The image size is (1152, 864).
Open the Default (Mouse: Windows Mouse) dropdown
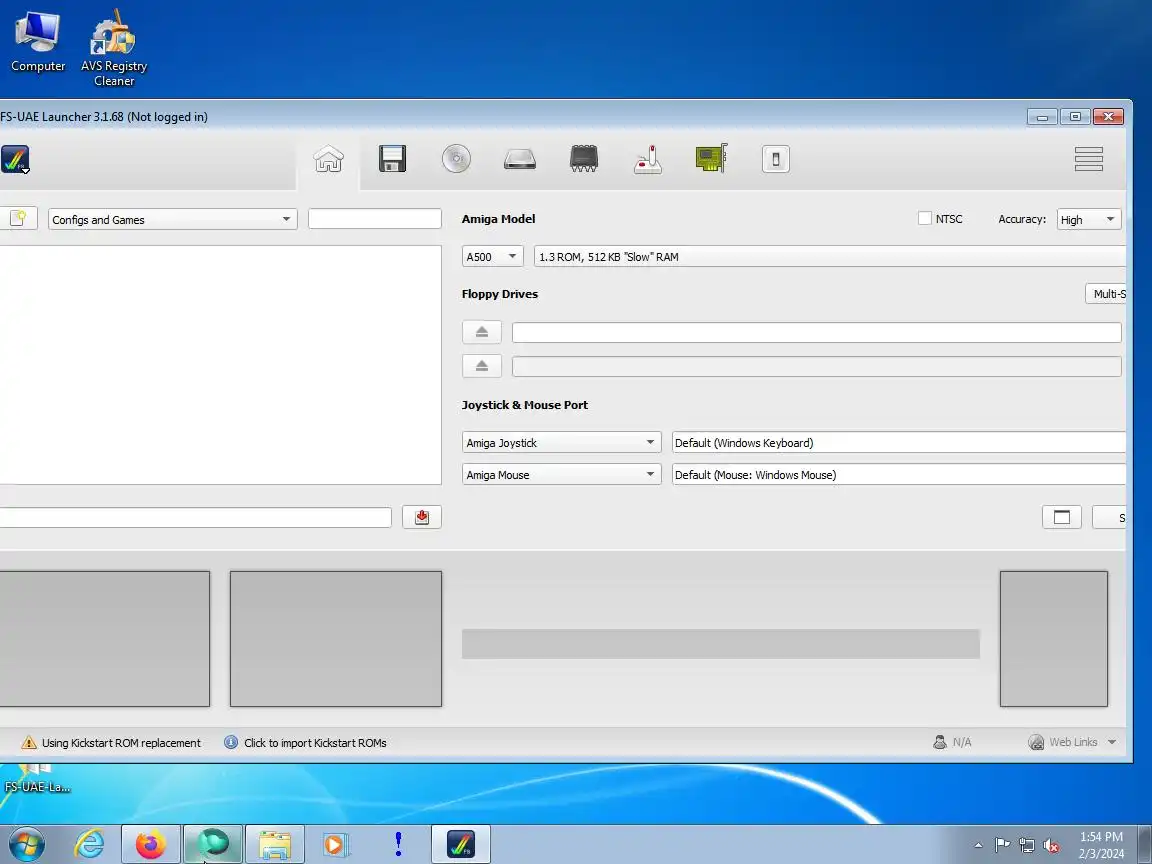899,475
